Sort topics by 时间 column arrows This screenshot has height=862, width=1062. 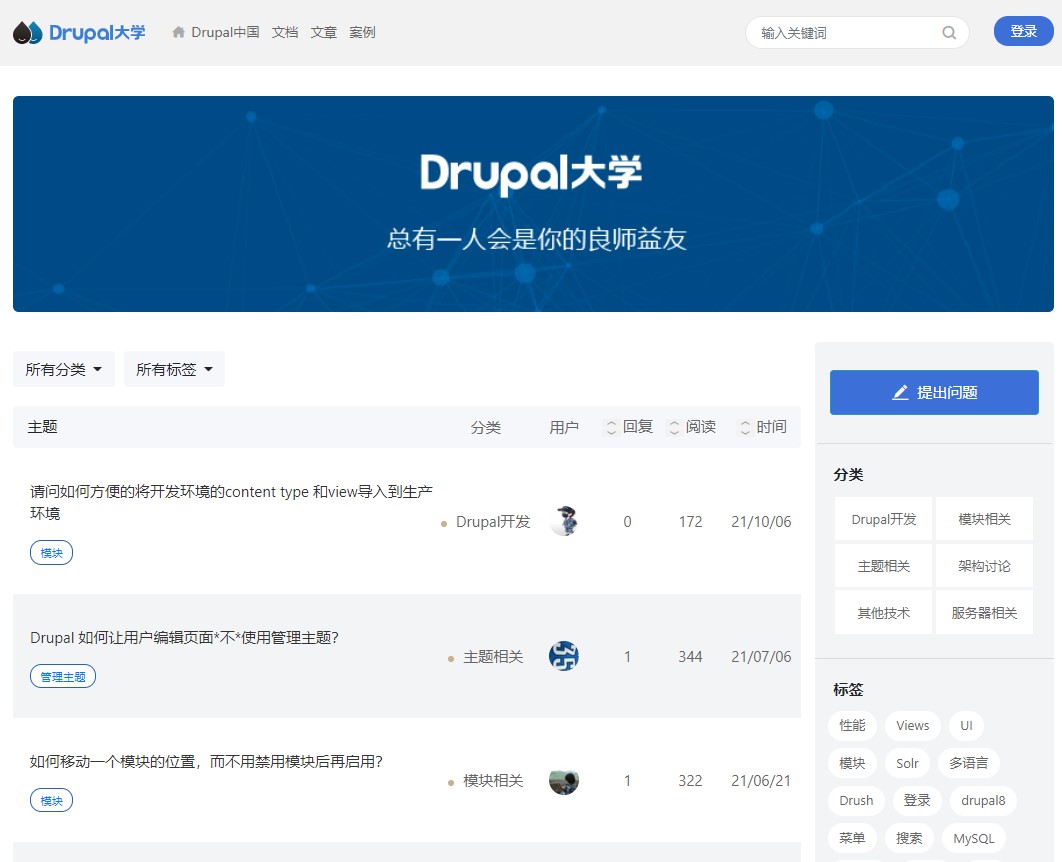pyautogui.click(x=744, y=428)
